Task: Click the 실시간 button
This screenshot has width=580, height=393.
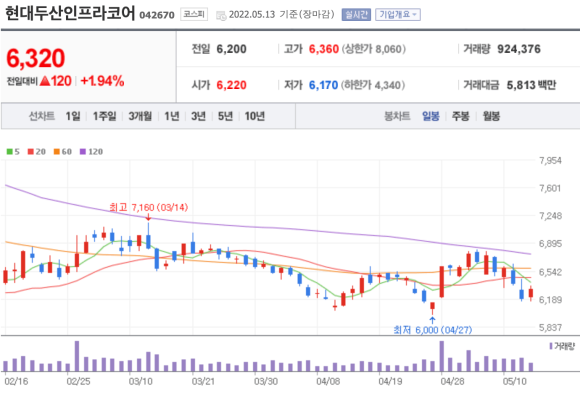Action: click(x=356, y=14)
